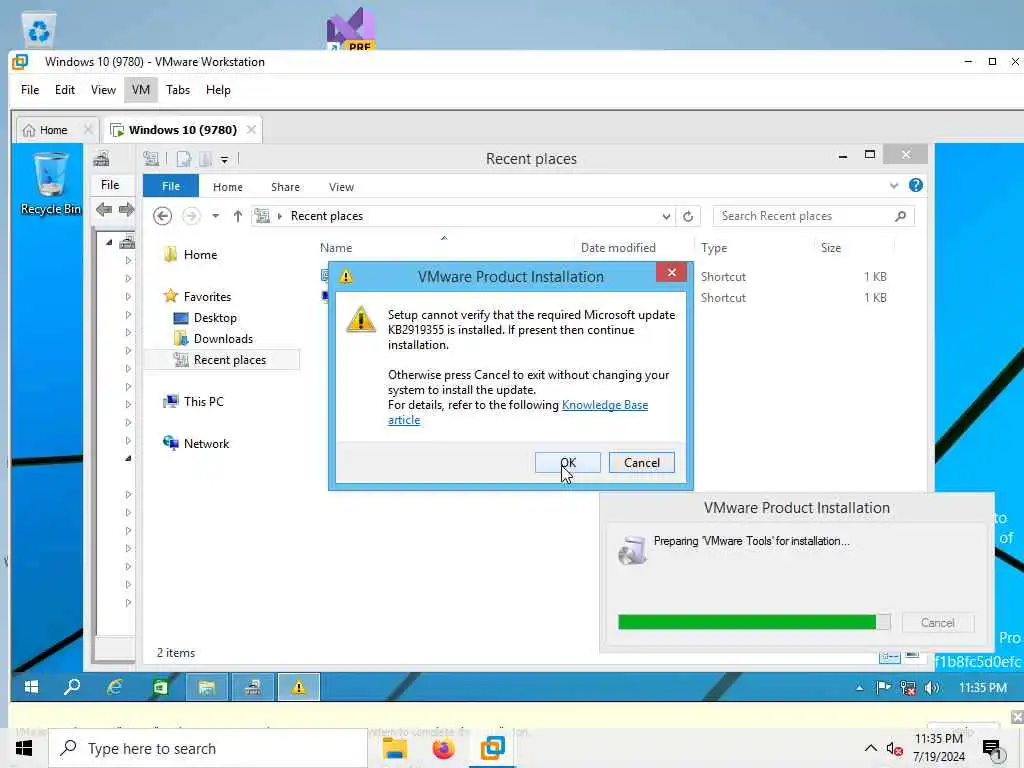
Task: Open Explorer help question mark icon
Action: (916, 185)
